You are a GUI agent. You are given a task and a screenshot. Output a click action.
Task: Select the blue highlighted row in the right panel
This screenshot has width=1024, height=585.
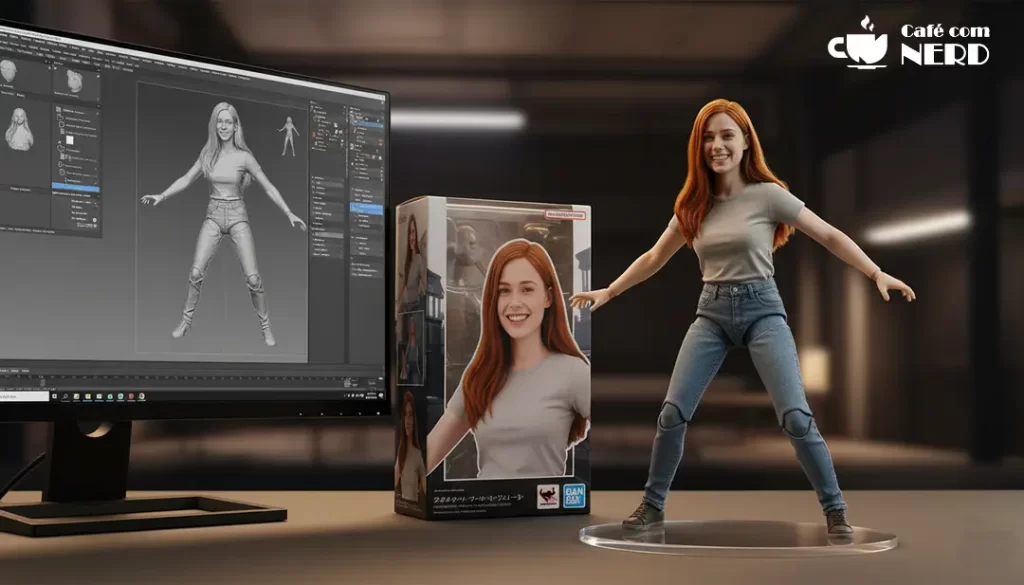(365, 208)
